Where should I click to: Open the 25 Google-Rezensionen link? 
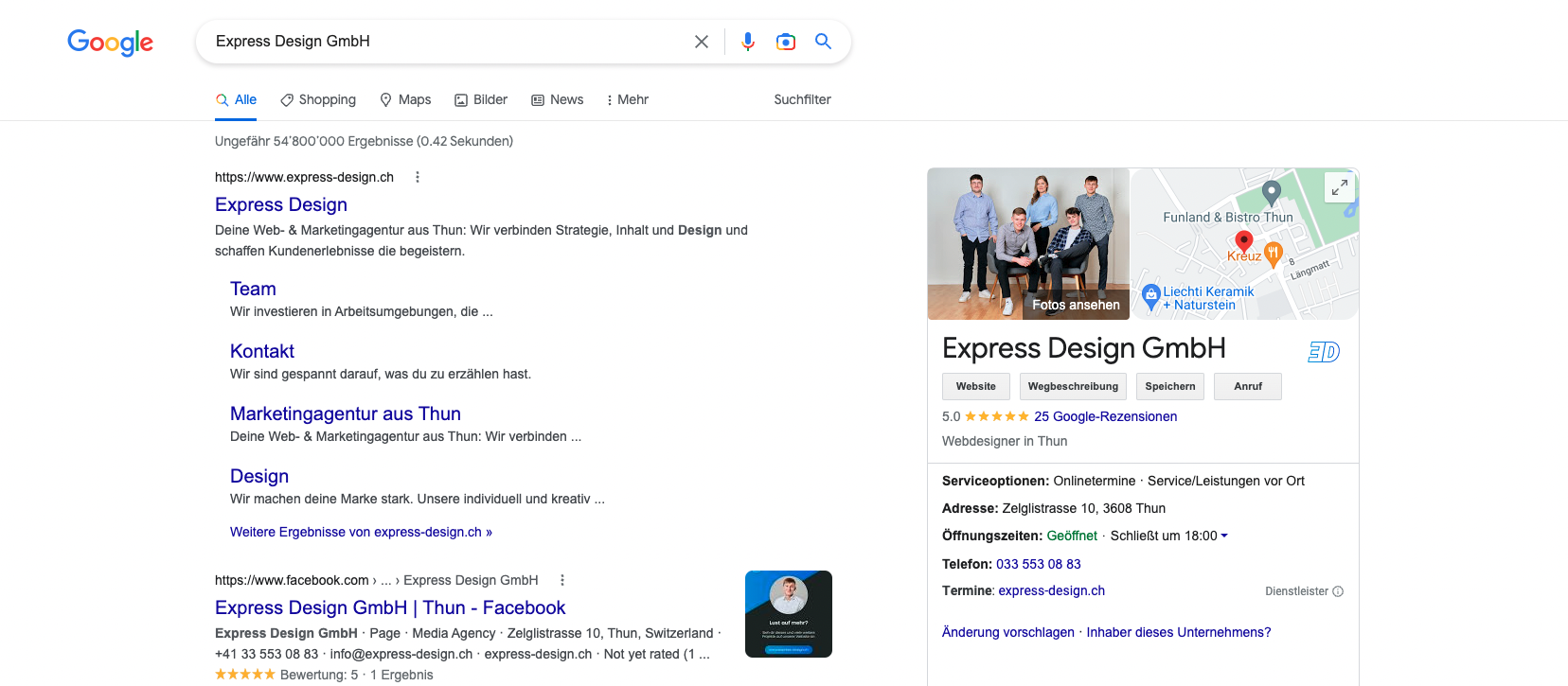[x=1105, y=416]
